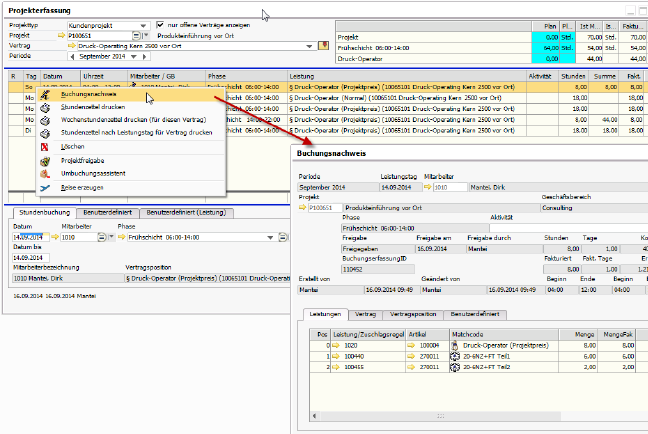This screenshot has width=648, height=434.
Task: Click airplane icon beside Reise erzeugen
Action: [43, 187]
